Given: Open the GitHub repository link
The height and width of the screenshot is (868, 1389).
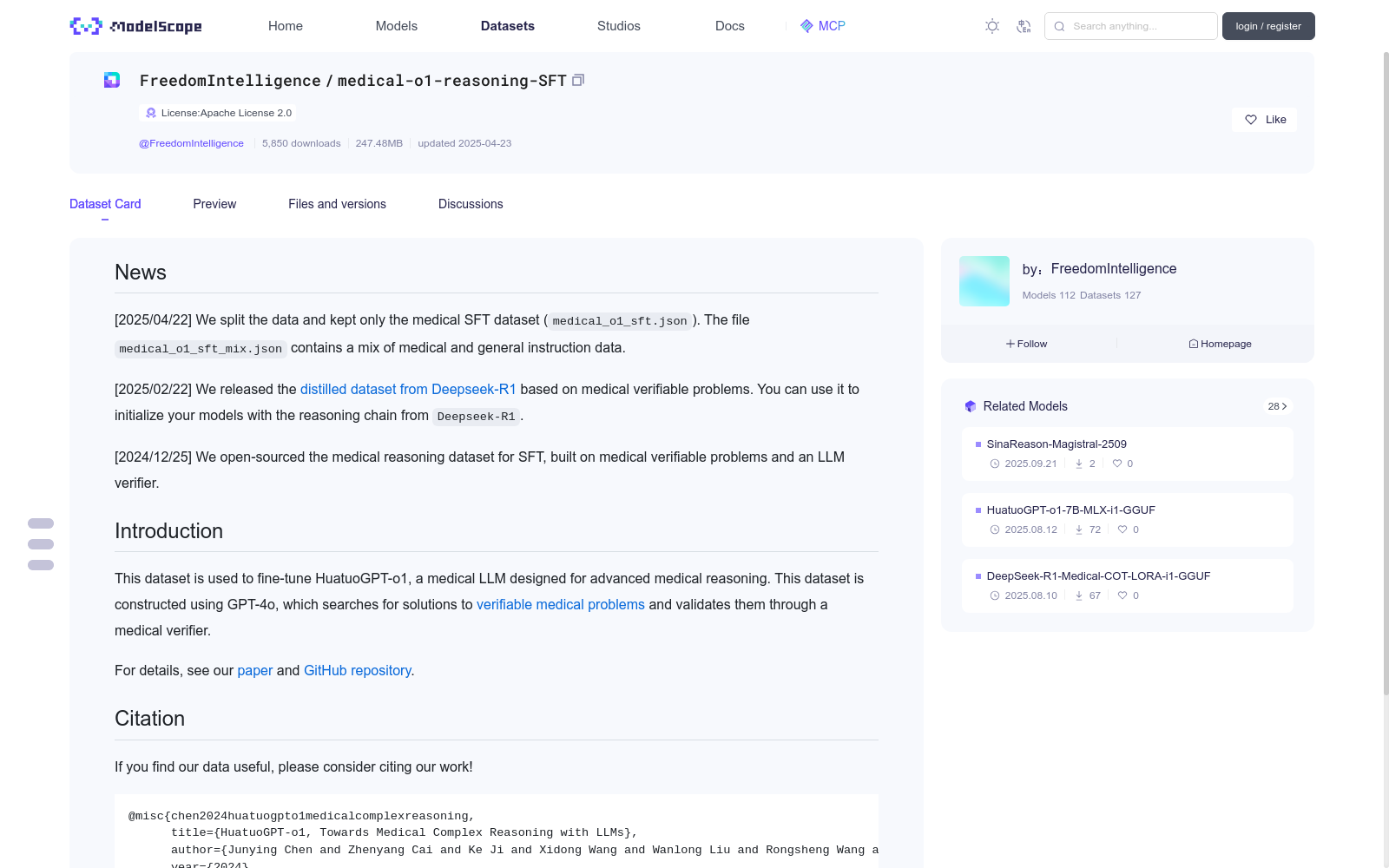Looking at the screenshot, I should 358,671.
